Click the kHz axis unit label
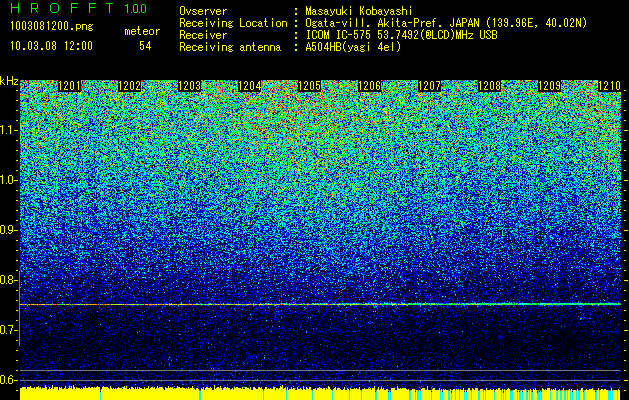This screenshot has width=629, height=400. [x=9, y=81]
